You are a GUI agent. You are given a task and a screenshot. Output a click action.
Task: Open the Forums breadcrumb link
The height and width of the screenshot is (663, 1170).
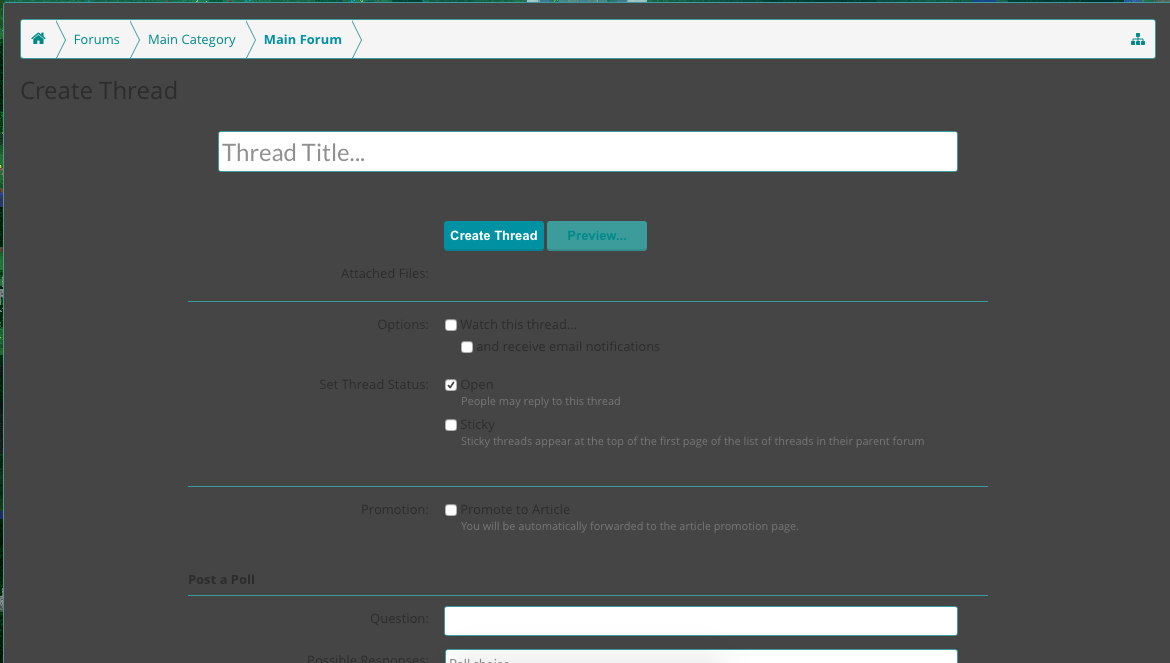(96, 40)
